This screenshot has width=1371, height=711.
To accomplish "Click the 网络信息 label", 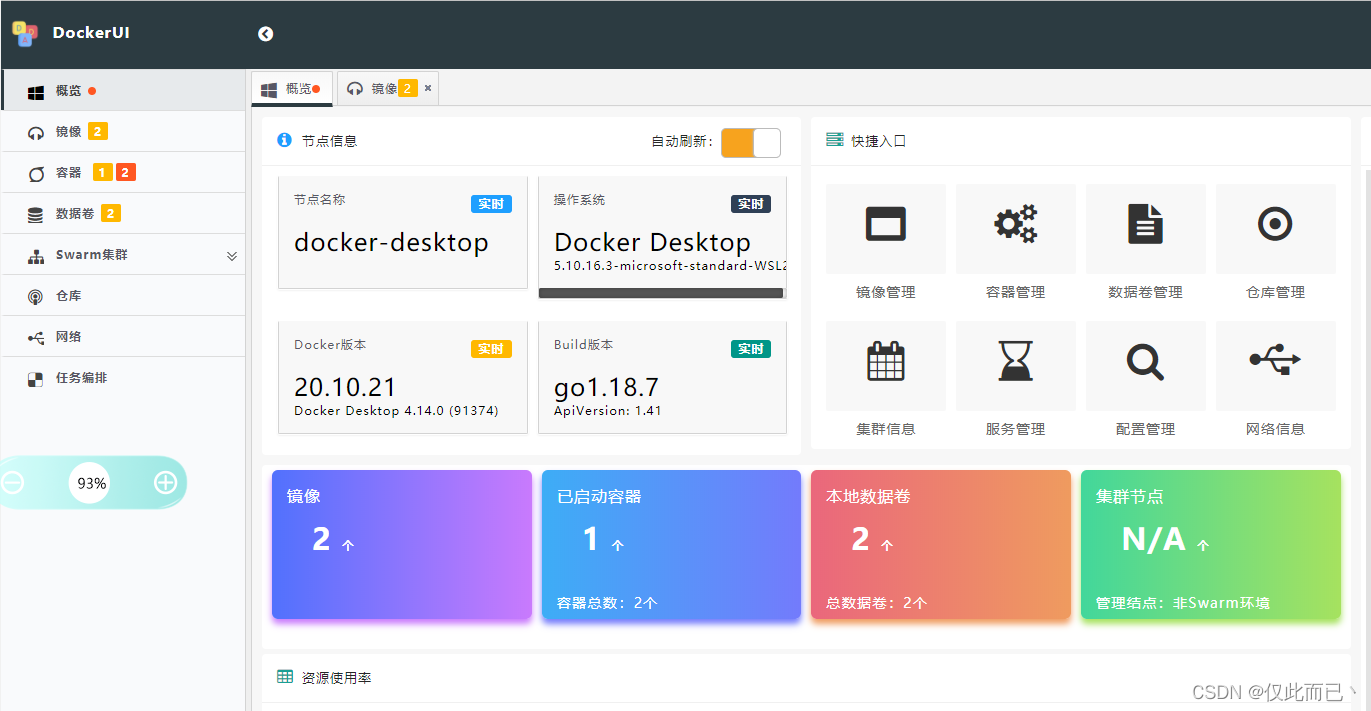I will (1276, 429).
